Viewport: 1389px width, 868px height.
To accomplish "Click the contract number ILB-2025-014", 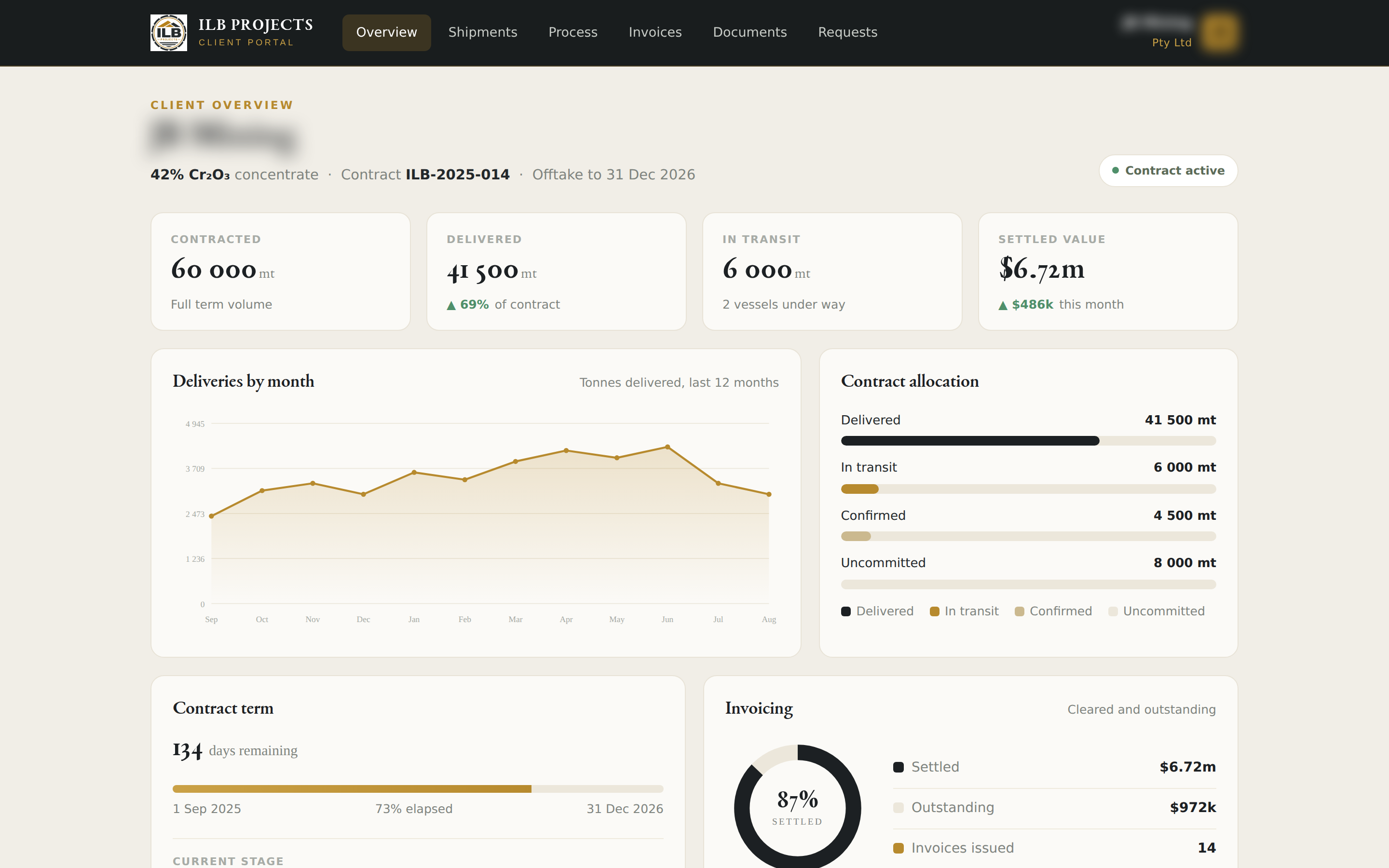I will pos(457,175).
